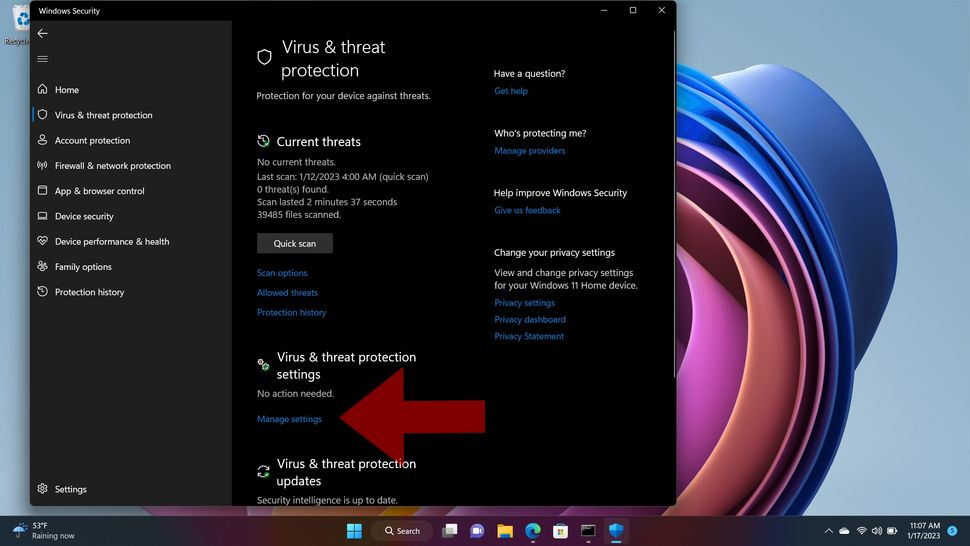970x546 pixels.
Task: Open the Manage providers link
Action: (x=530, y=150)
